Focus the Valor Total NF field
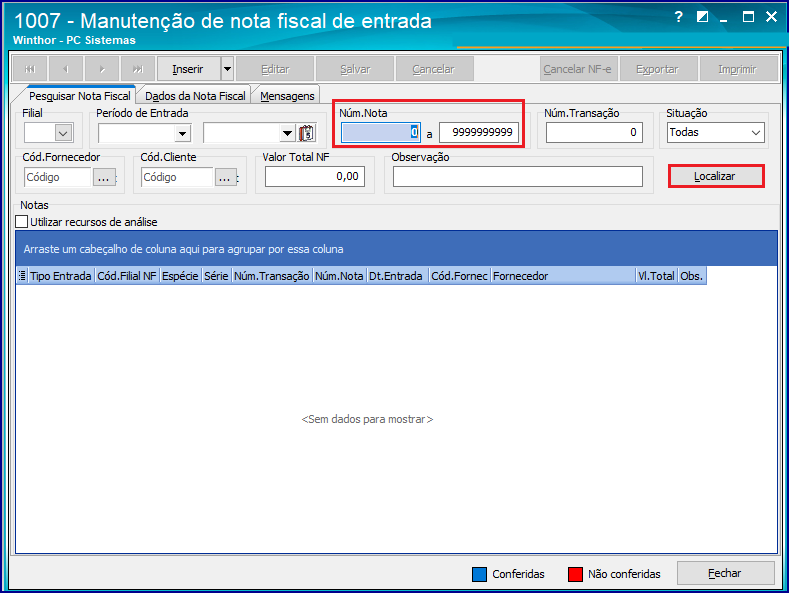Image resolution: width=789 pixels, height=593 pixels. tap(315, 177)
